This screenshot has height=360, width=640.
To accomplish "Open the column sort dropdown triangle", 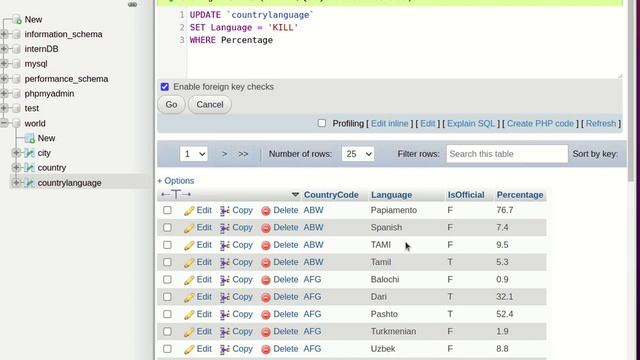I will click(295, 195).
